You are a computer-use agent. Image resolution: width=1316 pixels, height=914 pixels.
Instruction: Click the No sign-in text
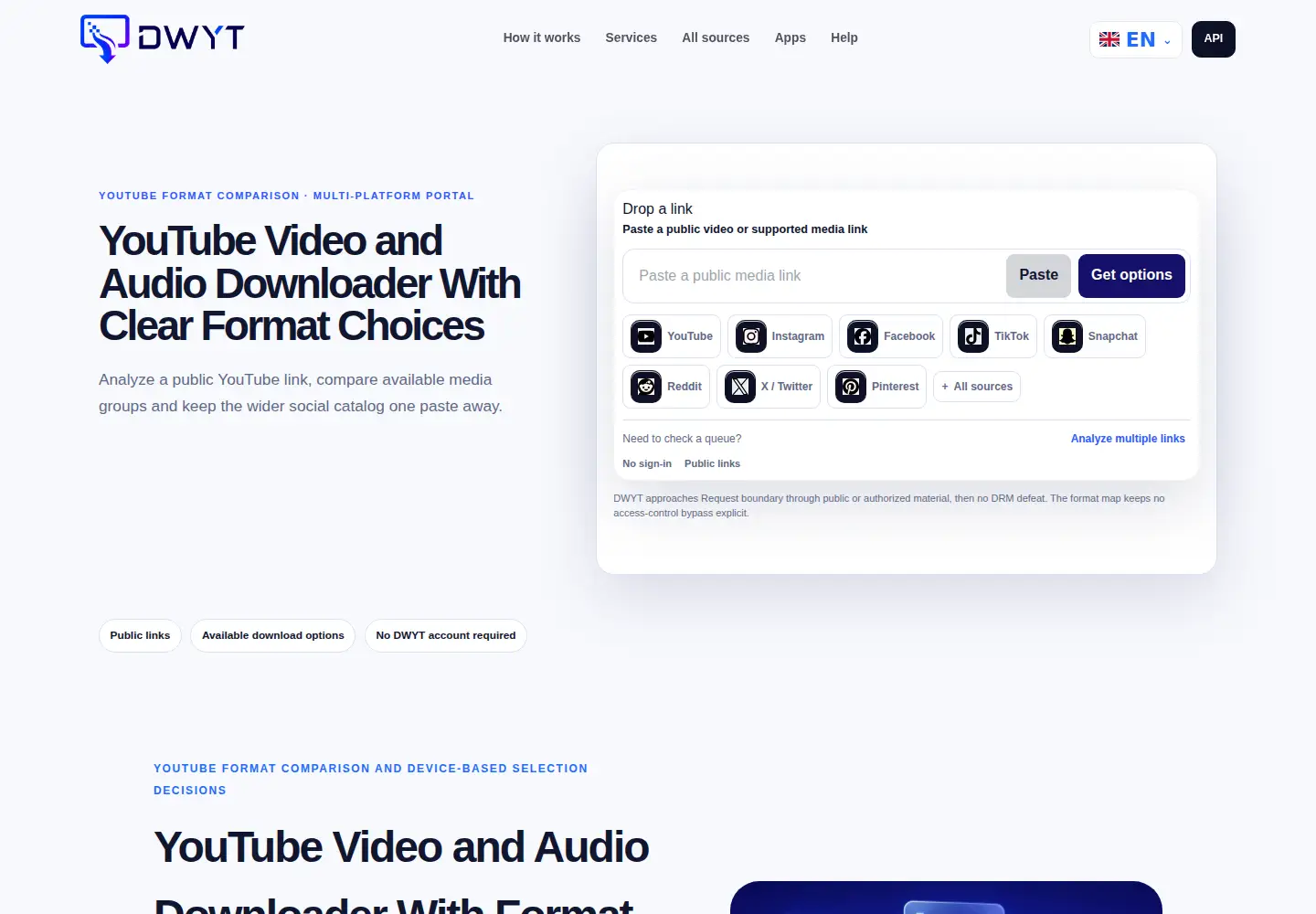tap(647, 464)
